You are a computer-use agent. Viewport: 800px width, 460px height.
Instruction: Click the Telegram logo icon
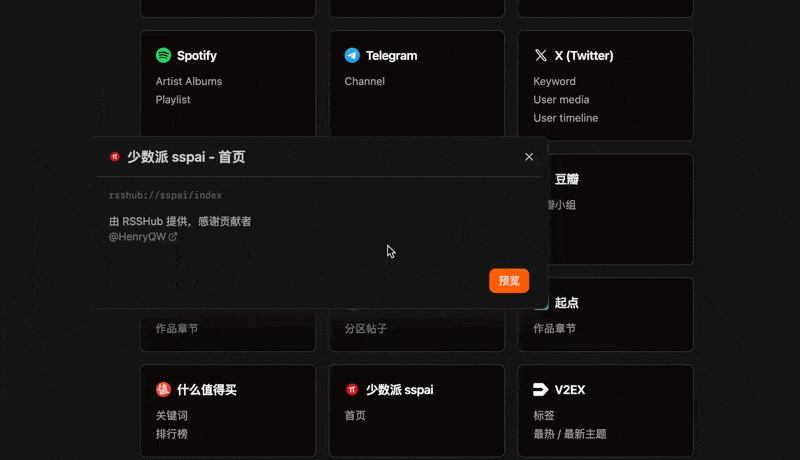tap(352, 56)
